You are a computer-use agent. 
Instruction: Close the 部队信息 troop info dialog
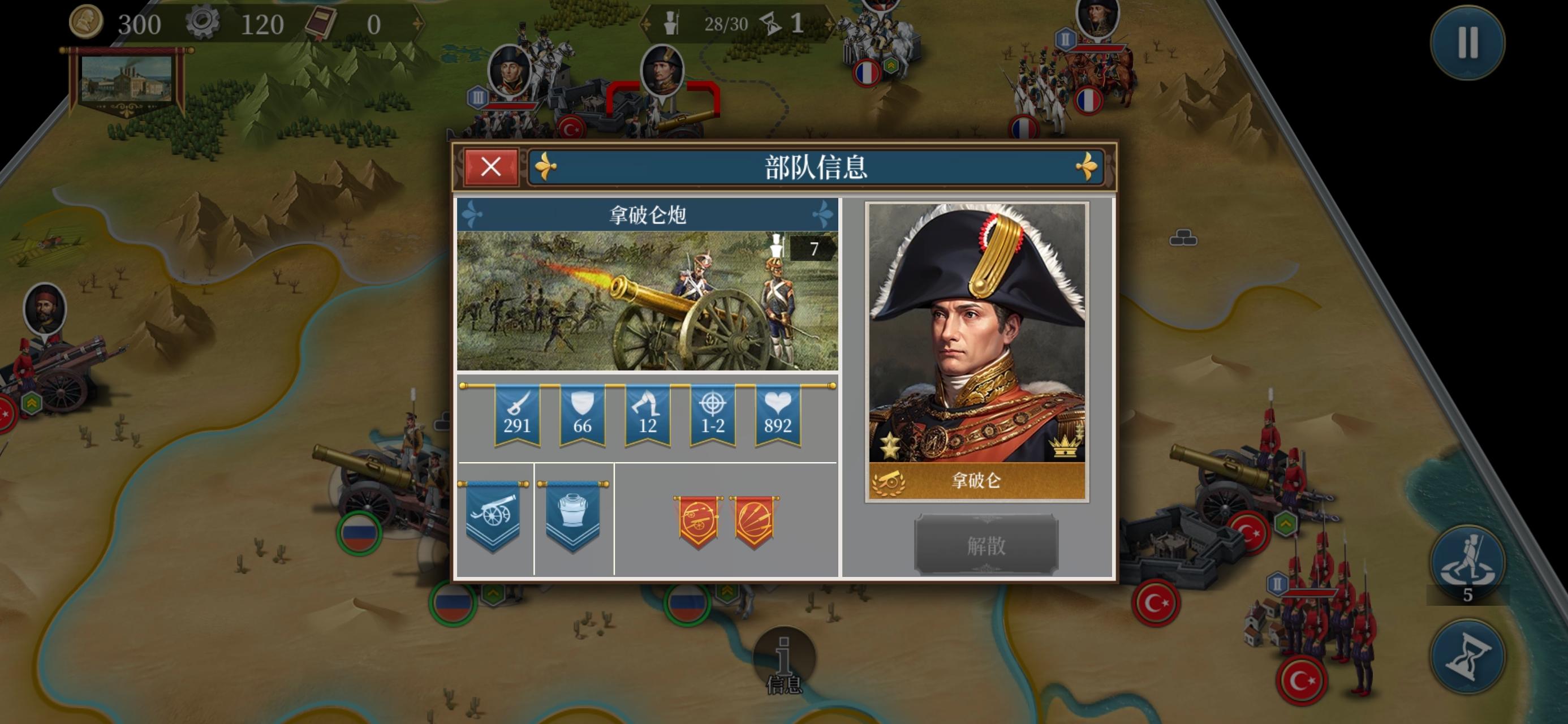(490, 166)
